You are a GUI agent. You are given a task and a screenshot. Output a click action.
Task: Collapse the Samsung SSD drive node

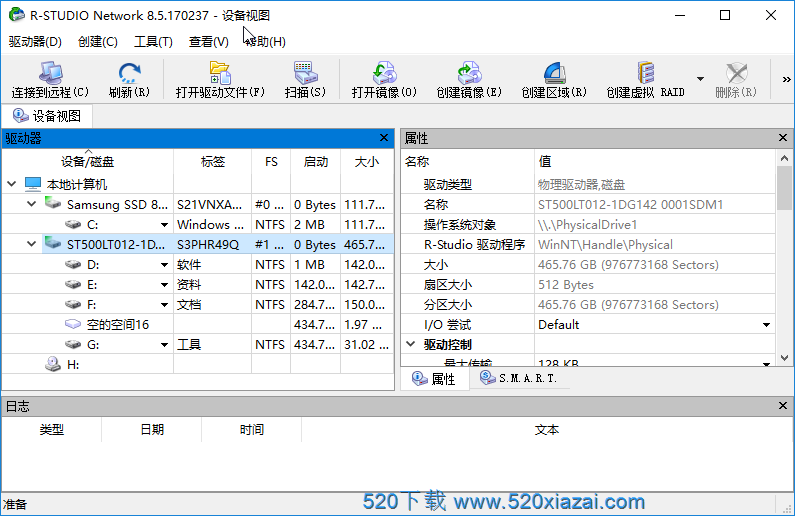pos(31,204)
